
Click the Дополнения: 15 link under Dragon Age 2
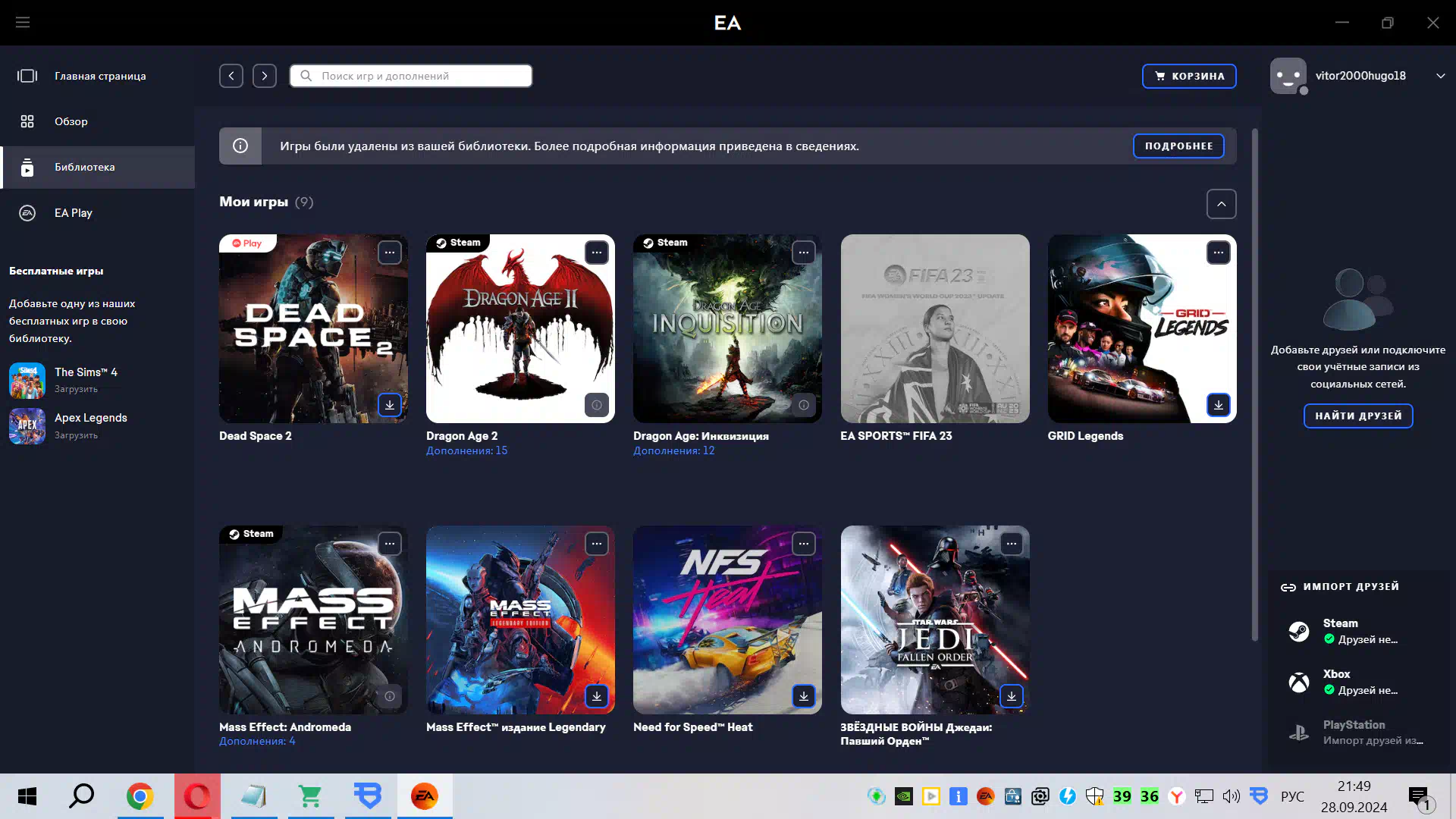(466, 450)
